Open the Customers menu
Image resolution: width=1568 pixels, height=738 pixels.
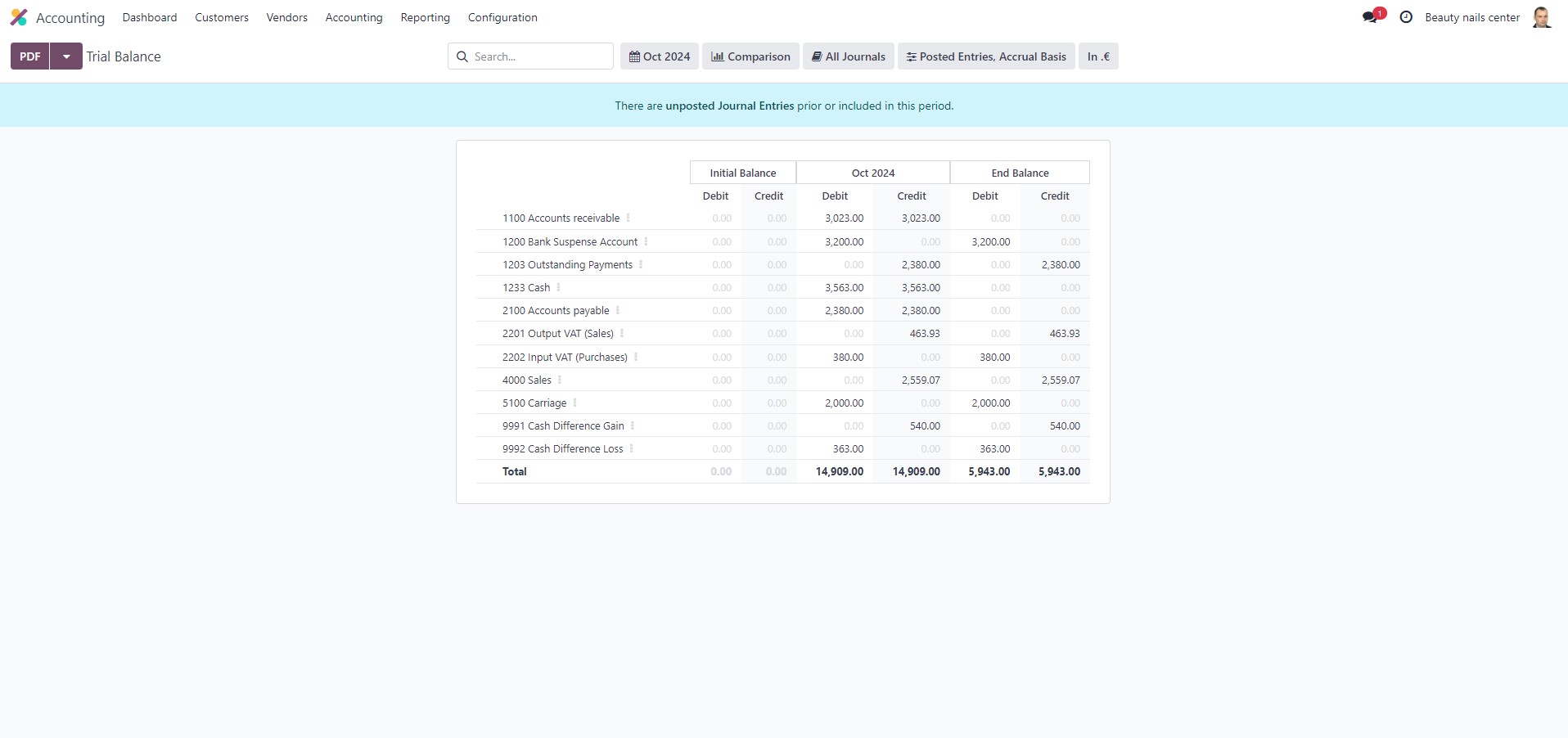(x=222, y=17)
